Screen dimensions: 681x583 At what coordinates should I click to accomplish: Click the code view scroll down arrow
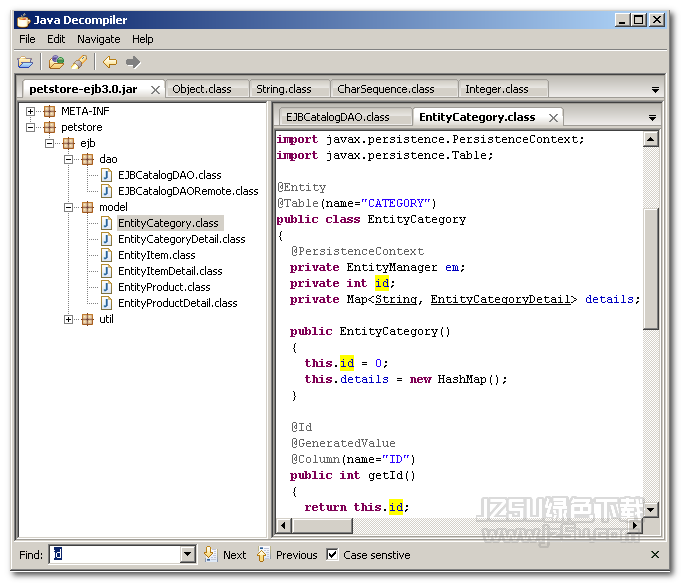[651, 509]
